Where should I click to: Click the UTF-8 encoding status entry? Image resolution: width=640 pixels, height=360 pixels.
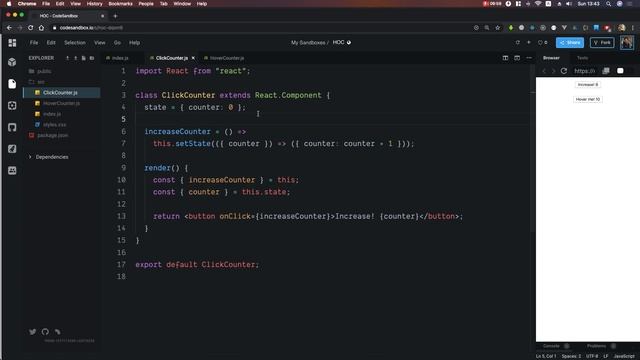point(592,356)
